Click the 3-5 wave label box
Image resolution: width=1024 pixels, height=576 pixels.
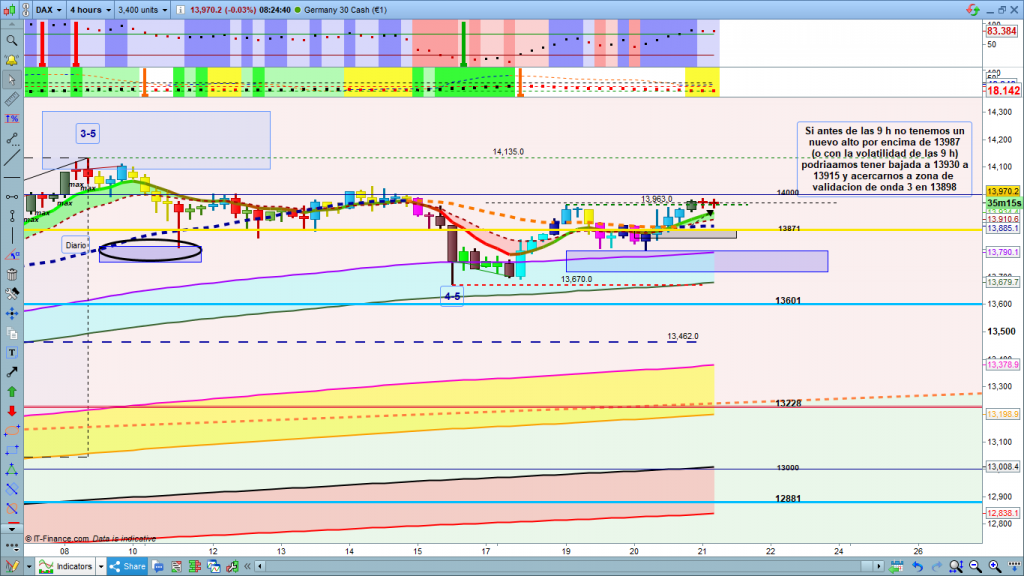tap(88, 132)
